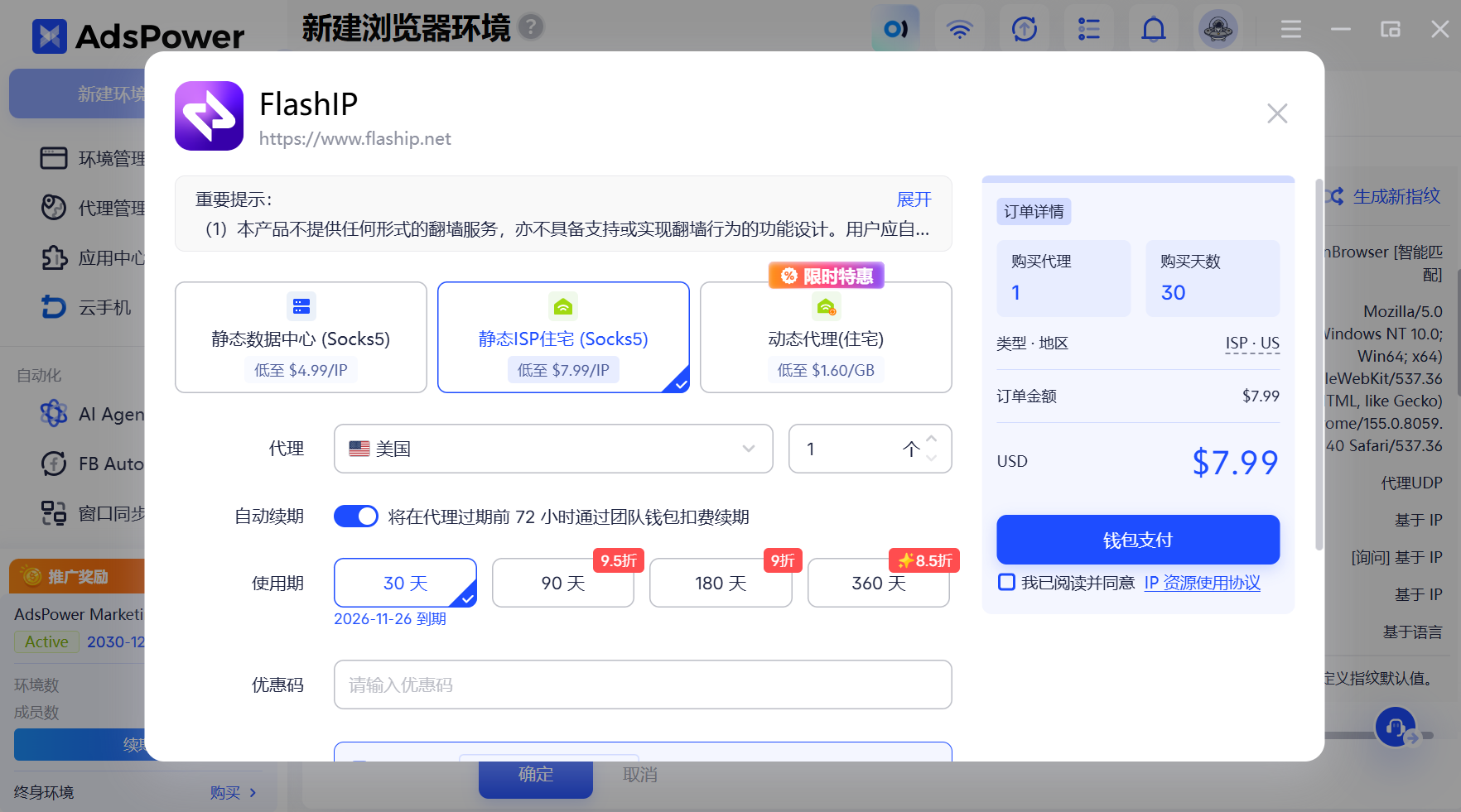This screenshot has height=812, width=1461.
Task: Open the IP 资源使用协议 link
Action: click(1203, 583)
